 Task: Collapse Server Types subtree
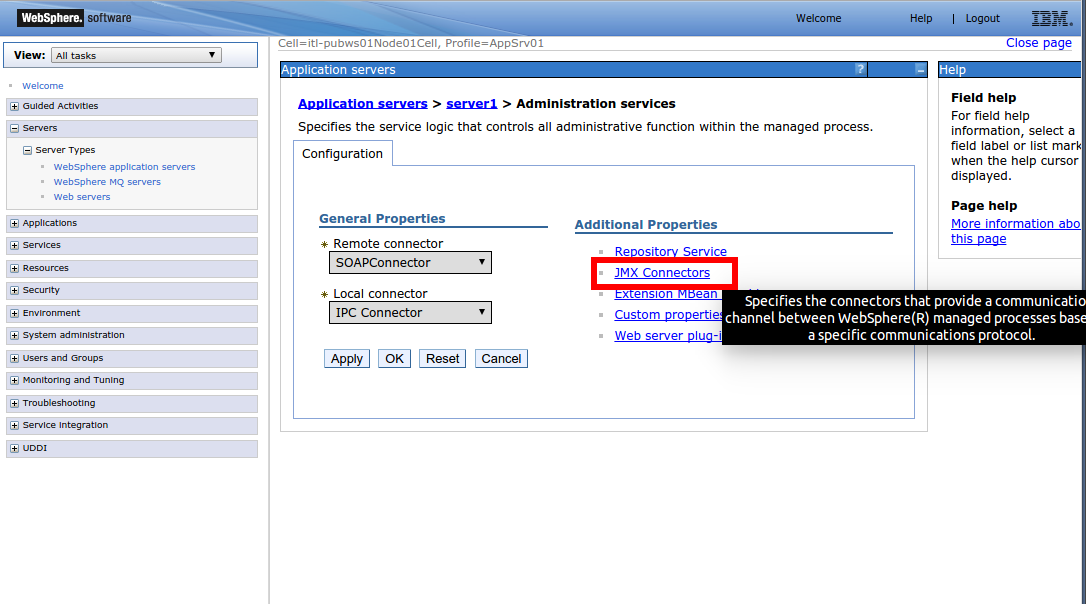[x=27, y=150]
